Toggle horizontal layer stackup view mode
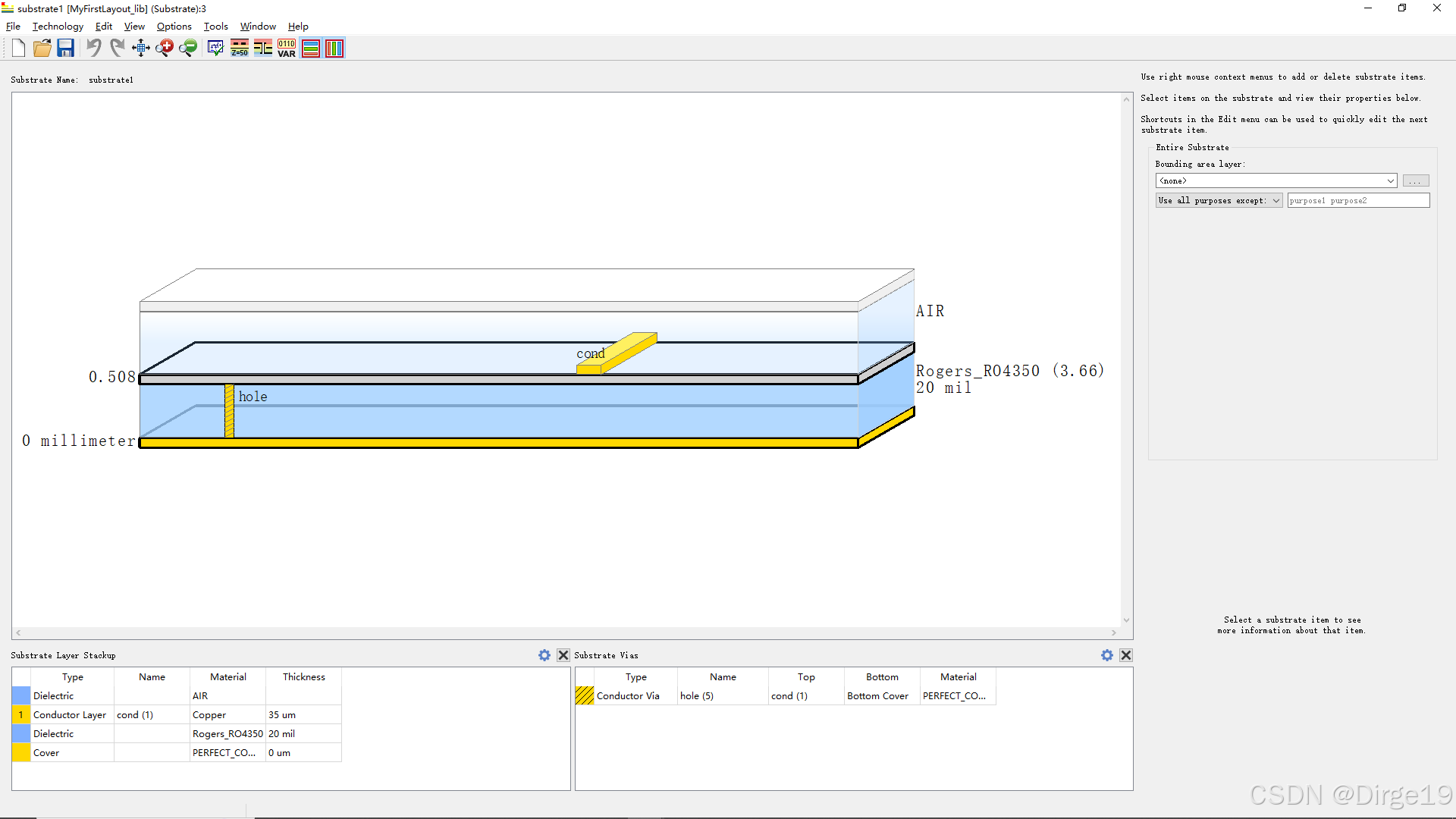Image resolution: width=1456 pixels, height=819 pixels. pos(311,48)
